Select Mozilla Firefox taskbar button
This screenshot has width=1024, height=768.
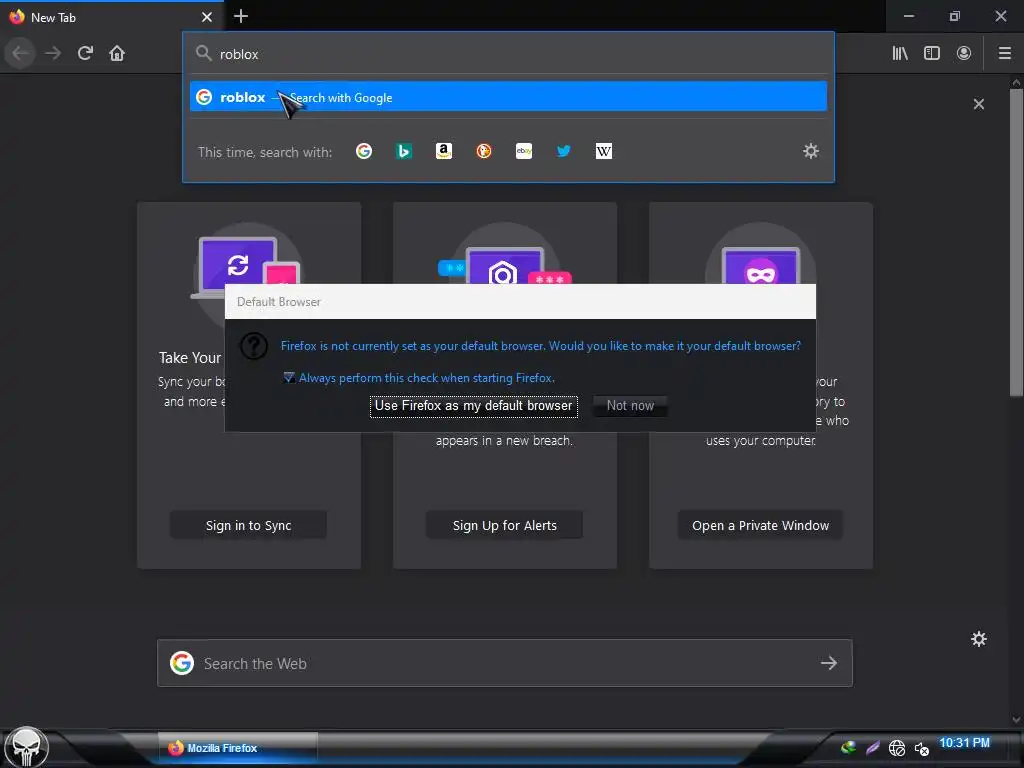click(238, 748)
